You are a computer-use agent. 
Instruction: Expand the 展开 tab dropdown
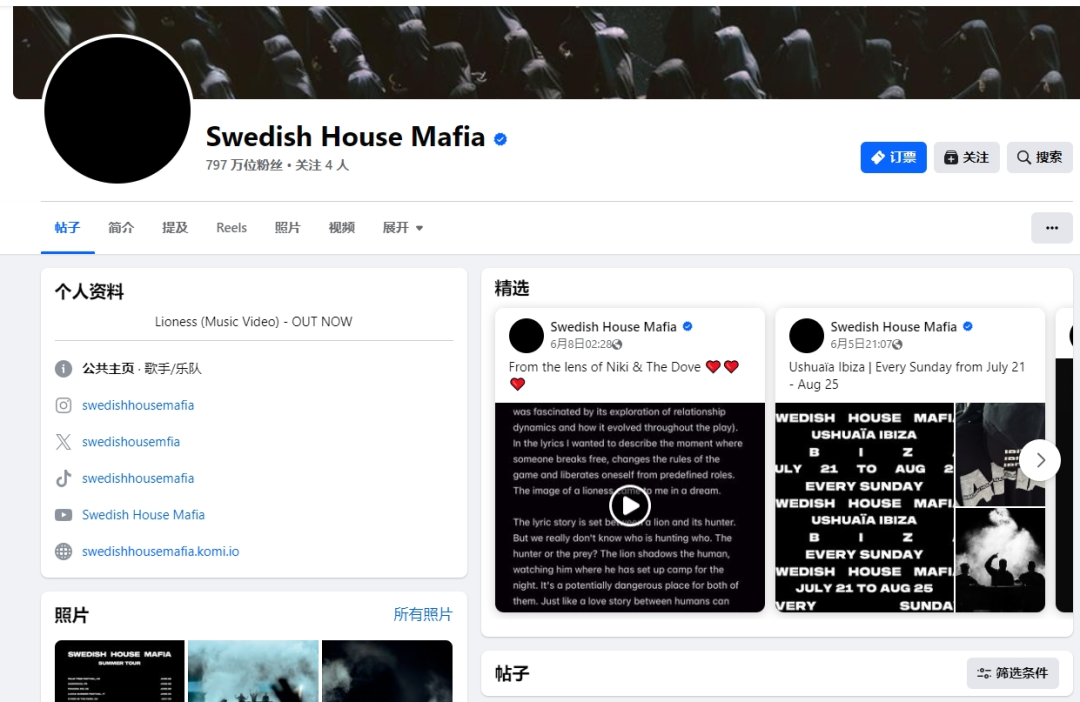coord(403,228)
